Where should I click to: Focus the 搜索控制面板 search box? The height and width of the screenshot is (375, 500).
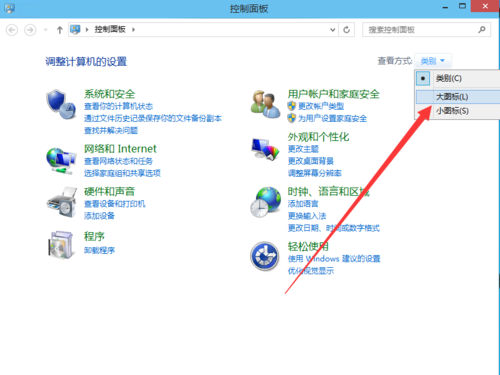coord(426,30)
